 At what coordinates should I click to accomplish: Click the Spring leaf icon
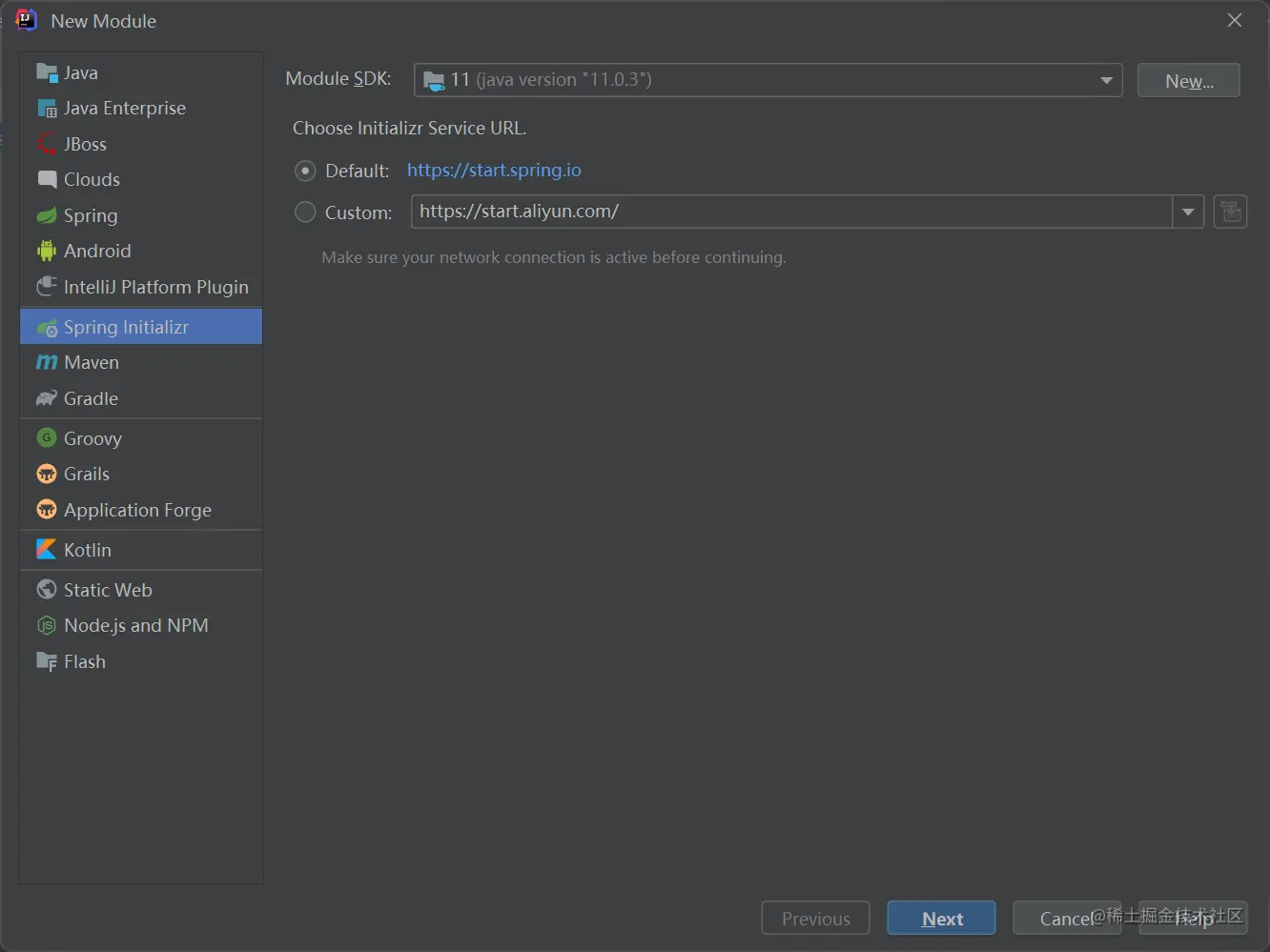pyautogui.click(x=47, y=215)
